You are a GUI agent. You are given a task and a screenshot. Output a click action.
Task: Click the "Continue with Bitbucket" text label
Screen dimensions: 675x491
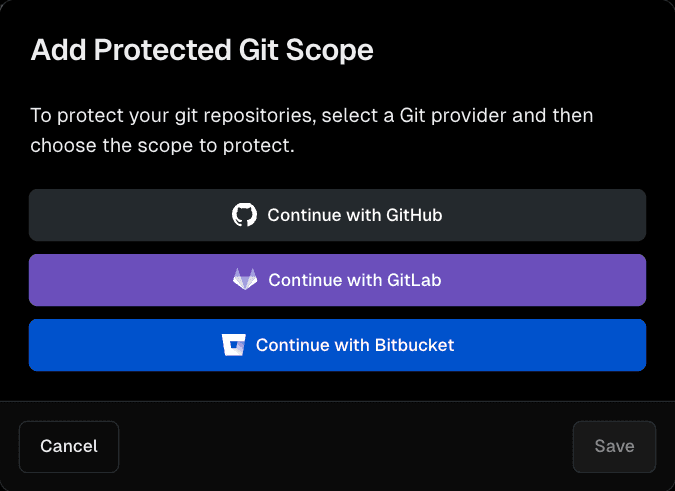(x=355, y=345)
